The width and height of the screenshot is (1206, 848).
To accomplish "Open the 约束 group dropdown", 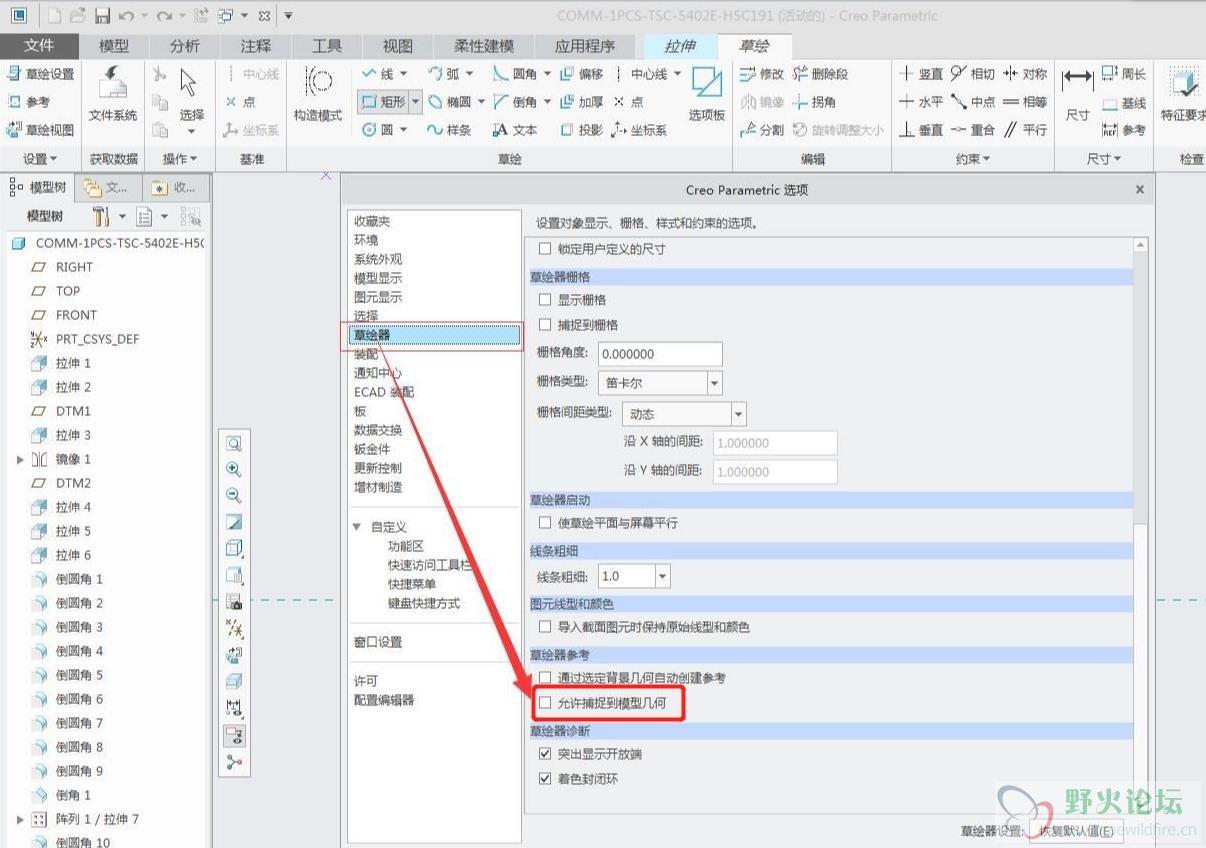I will pos(972,159).
